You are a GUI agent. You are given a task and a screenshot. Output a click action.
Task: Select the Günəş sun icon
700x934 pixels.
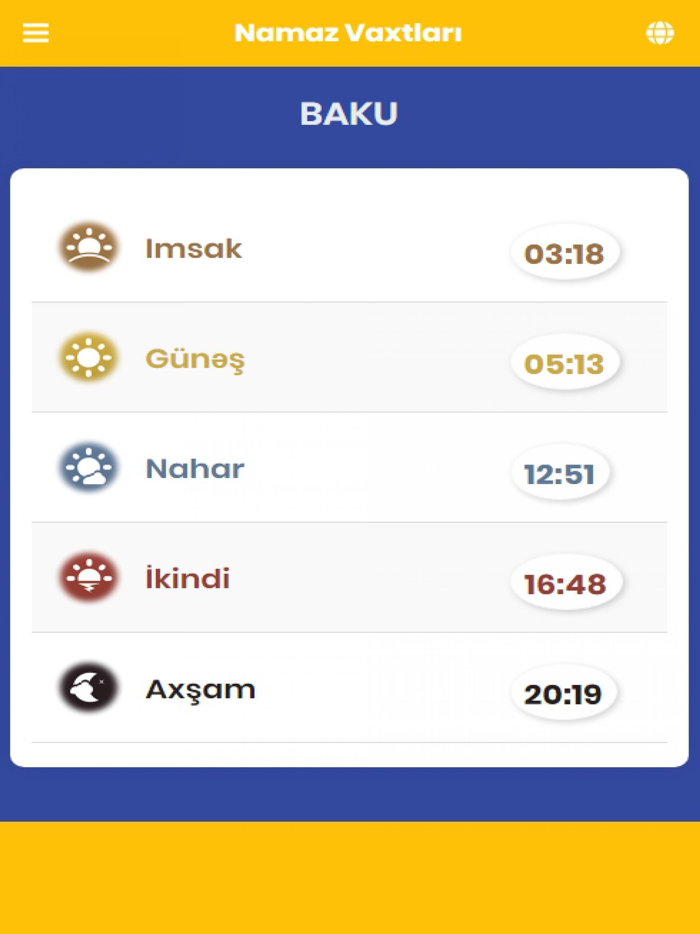[88, 358]
